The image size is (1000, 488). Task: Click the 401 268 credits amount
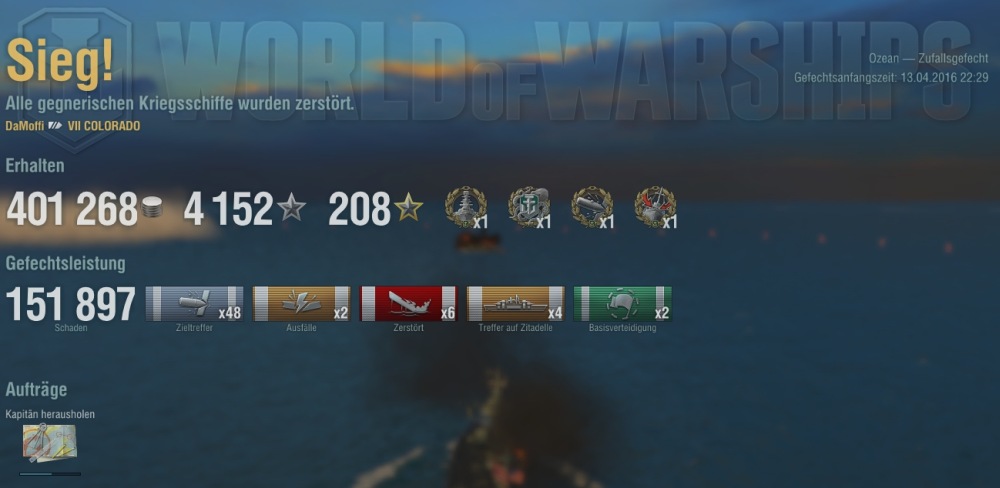coord(72,209)
